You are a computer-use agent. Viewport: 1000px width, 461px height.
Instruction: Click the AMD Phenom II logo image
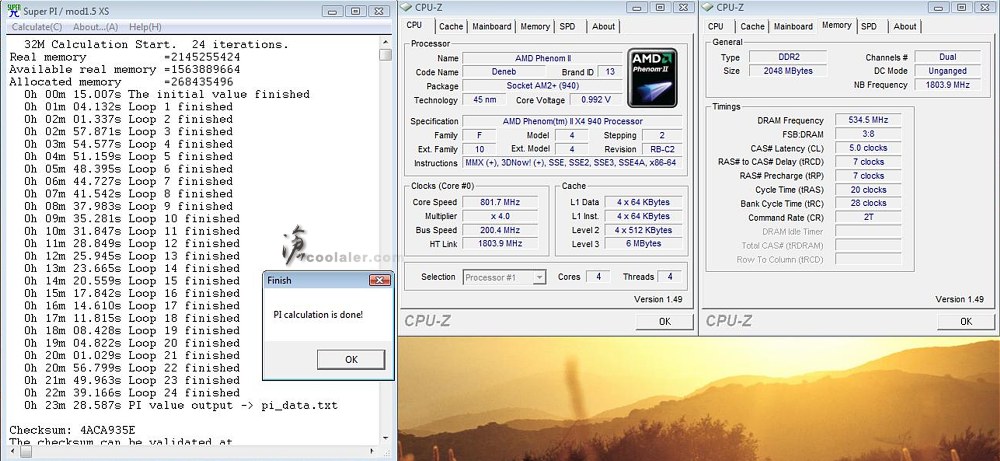tap(652, 78)
